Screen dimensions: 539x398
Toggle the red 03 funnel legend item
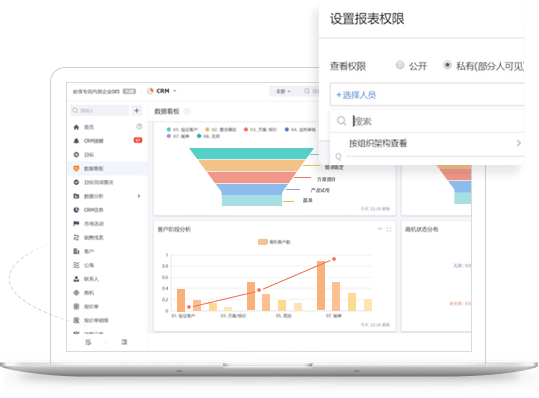(260, 130)
